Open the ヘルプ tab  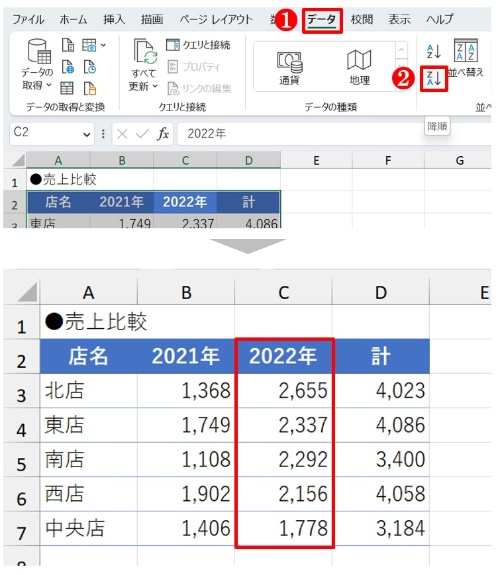[x=439, y=19]
